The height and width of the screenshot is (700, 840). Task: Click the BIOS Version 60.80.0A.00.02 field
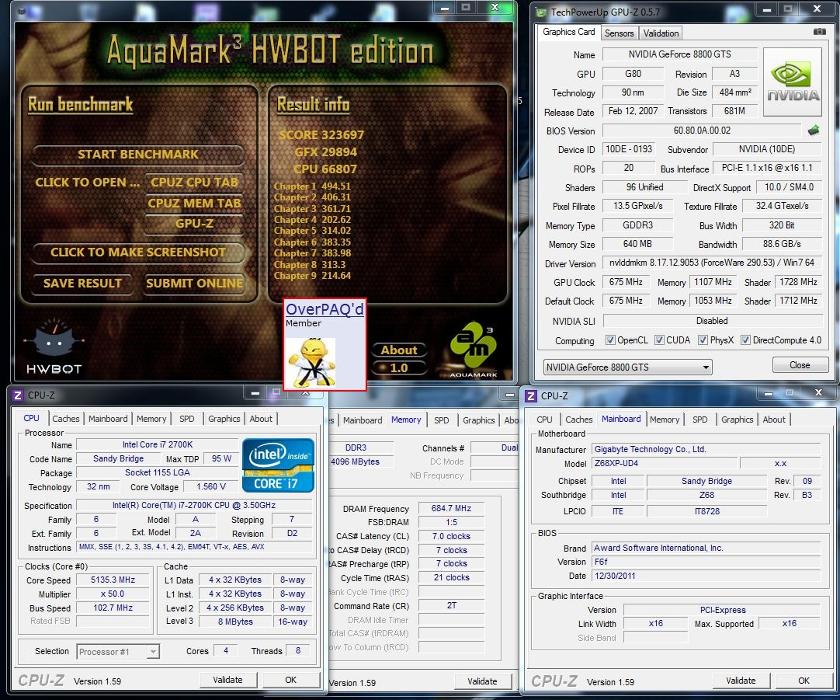click(x=702, y=131)
